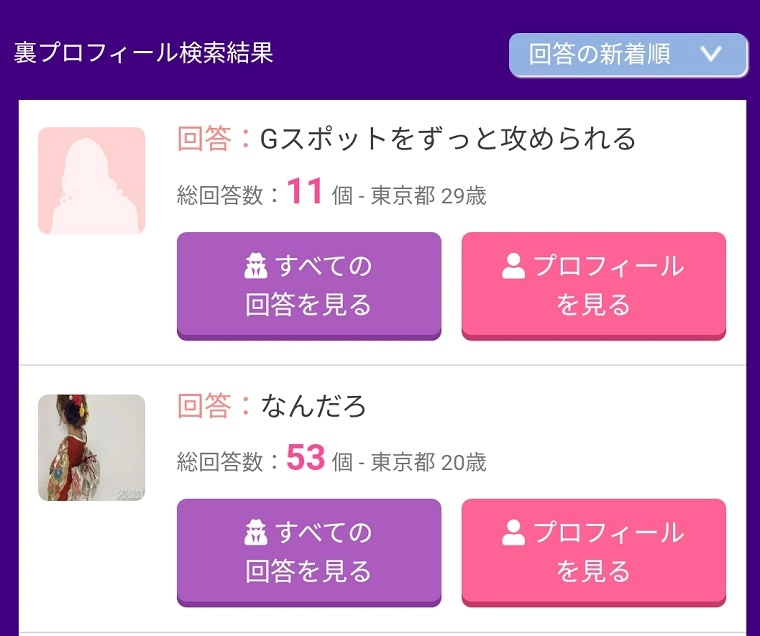Viewport: 760px width, 636px height.
Task: Click the chevron arrow on the sort selector
Action: point(711,55)
